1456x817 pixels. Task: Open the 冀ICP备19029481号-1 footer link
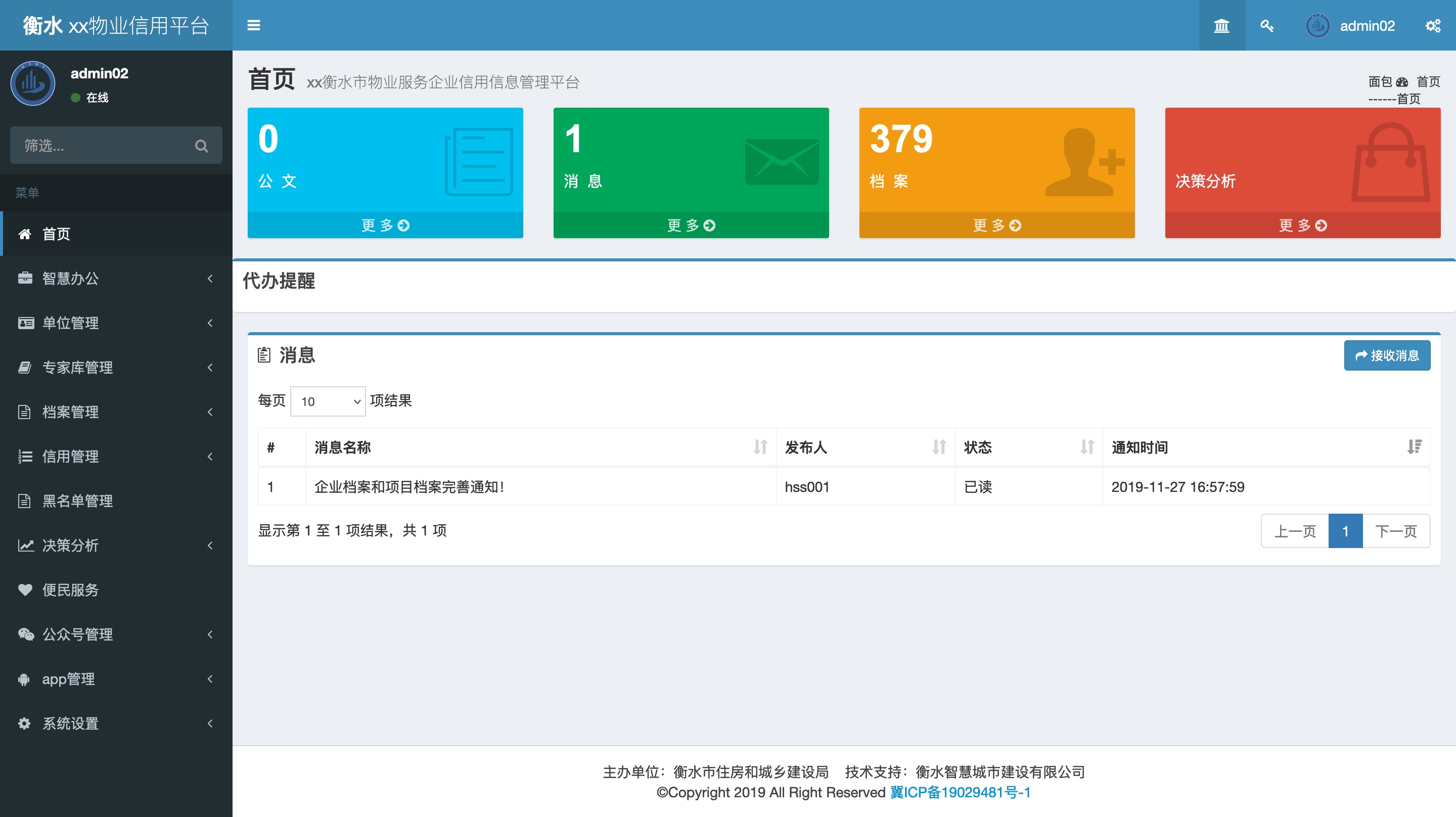click(x=961, y=793)
